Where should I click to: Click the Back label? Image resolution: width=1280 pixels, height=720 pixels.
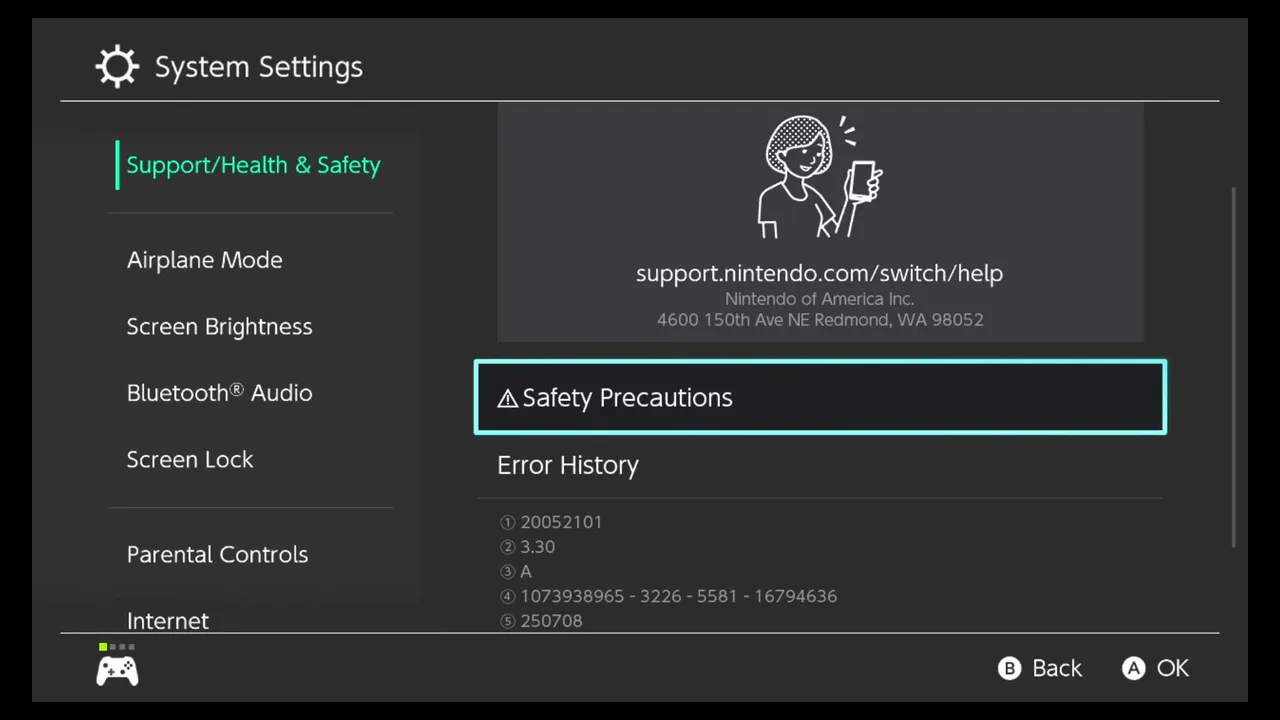click(x=1056, y=668)
